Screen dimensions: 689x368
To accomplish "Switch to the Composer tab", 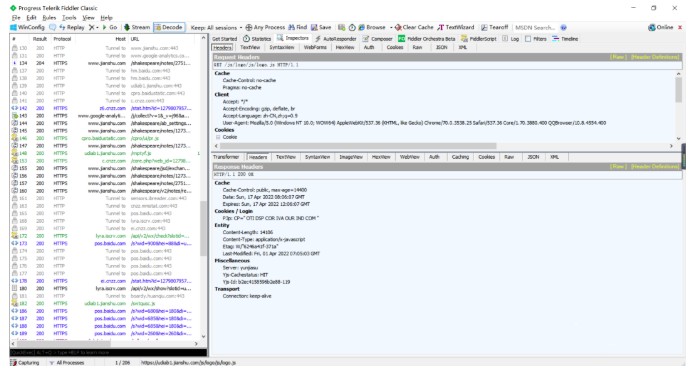I will 377,39.
